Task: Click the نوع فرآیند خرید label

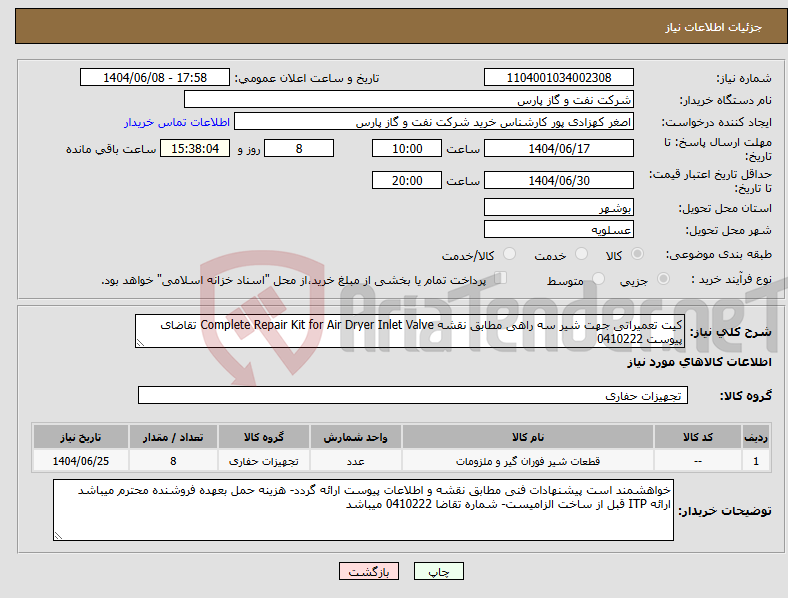Action: (x=731, y=279)
